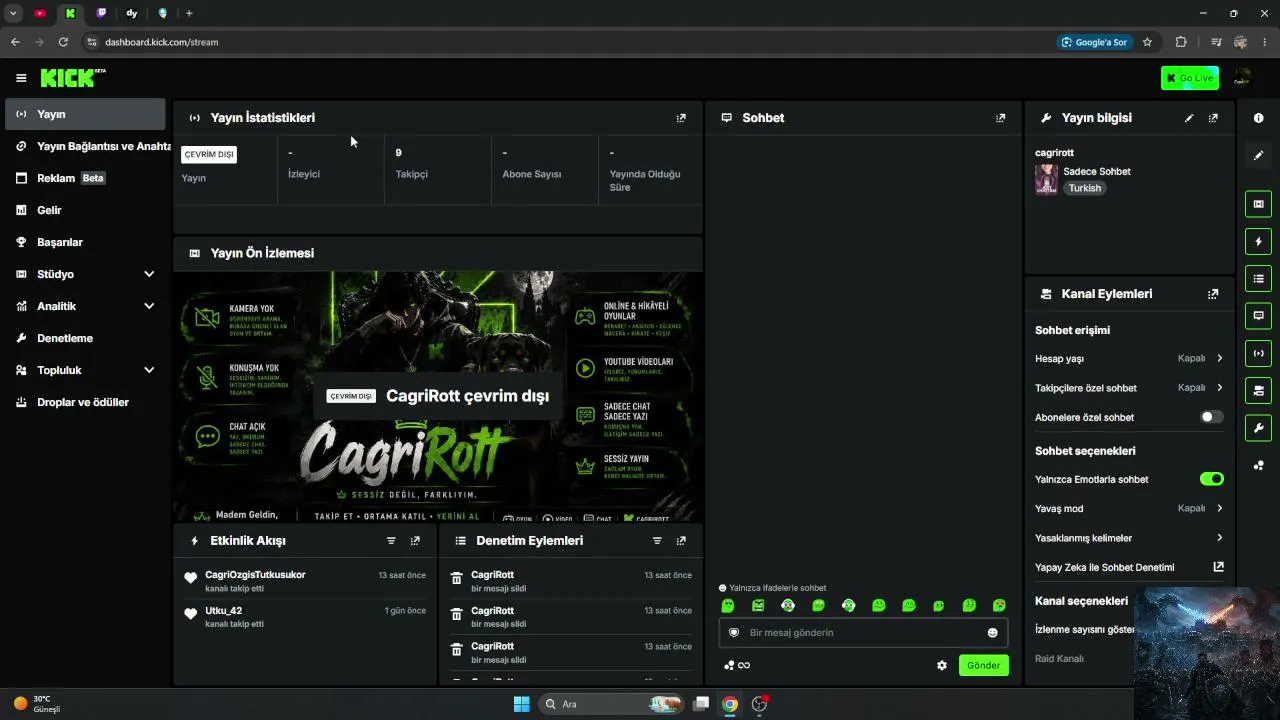Go to Reklam Beta page
1280x720 pixels.
(x=85, y=178)
